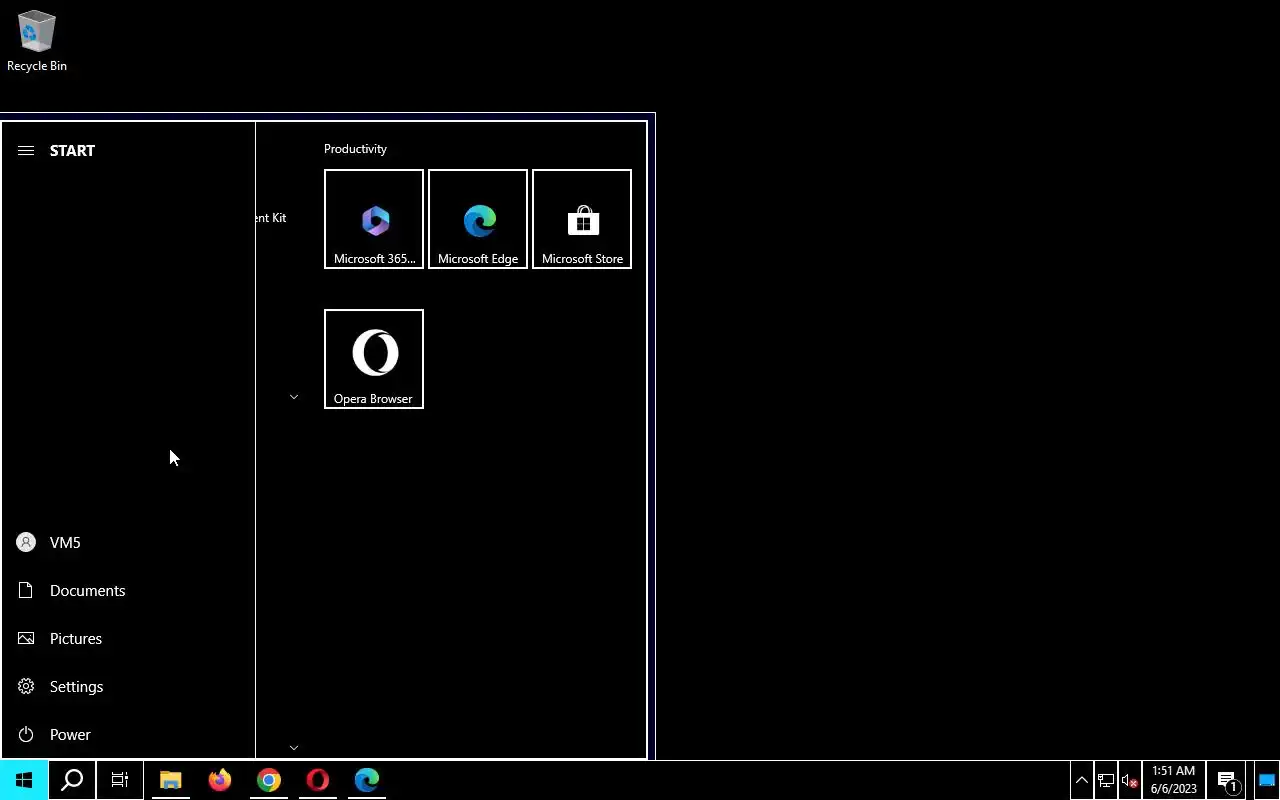Launch Edge from the taskbar
The image size is (1280, 800).
367,780
